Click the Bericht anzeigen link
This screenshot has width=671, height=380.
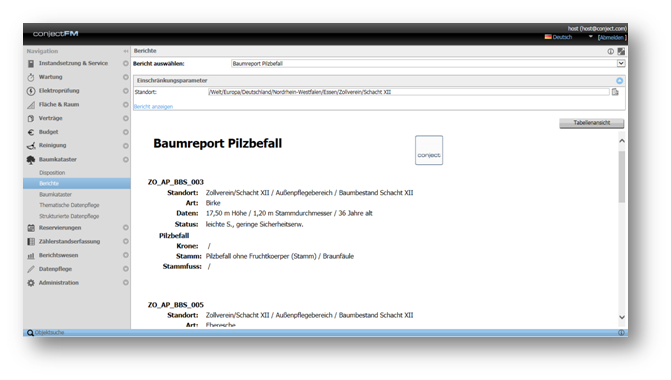153,107
